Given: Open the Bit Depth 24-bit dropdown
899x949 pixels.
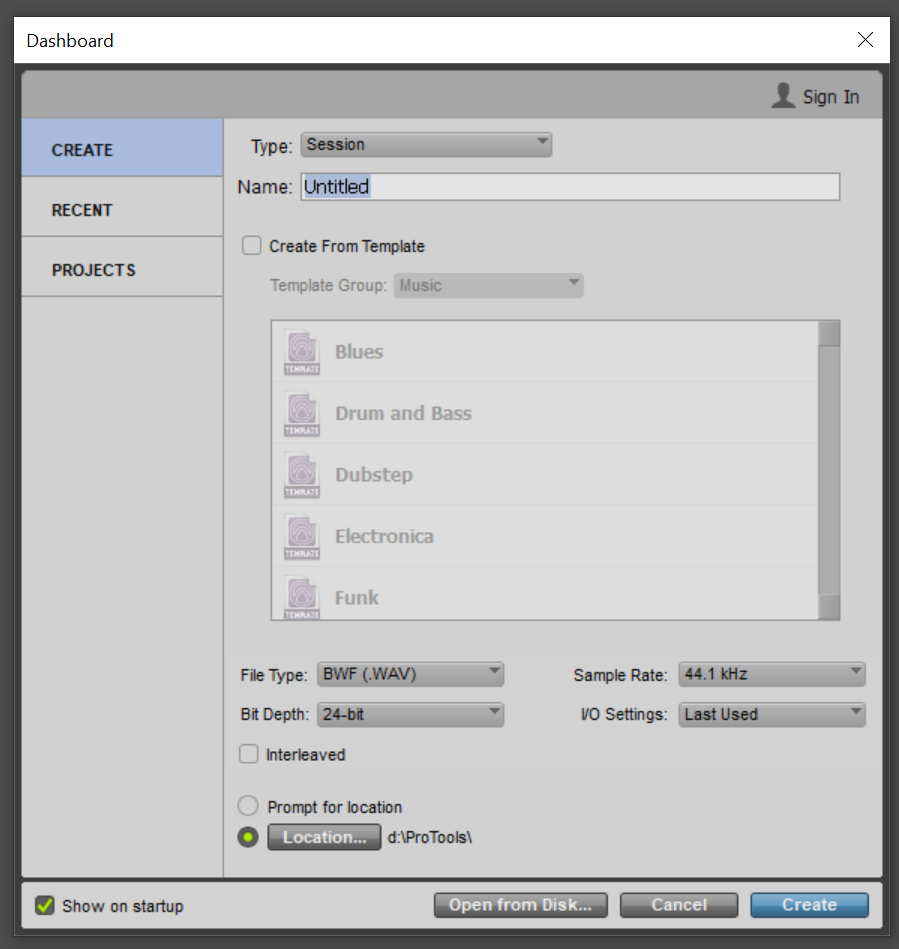Looking at the screenshot, I should [x=410, y=714].
